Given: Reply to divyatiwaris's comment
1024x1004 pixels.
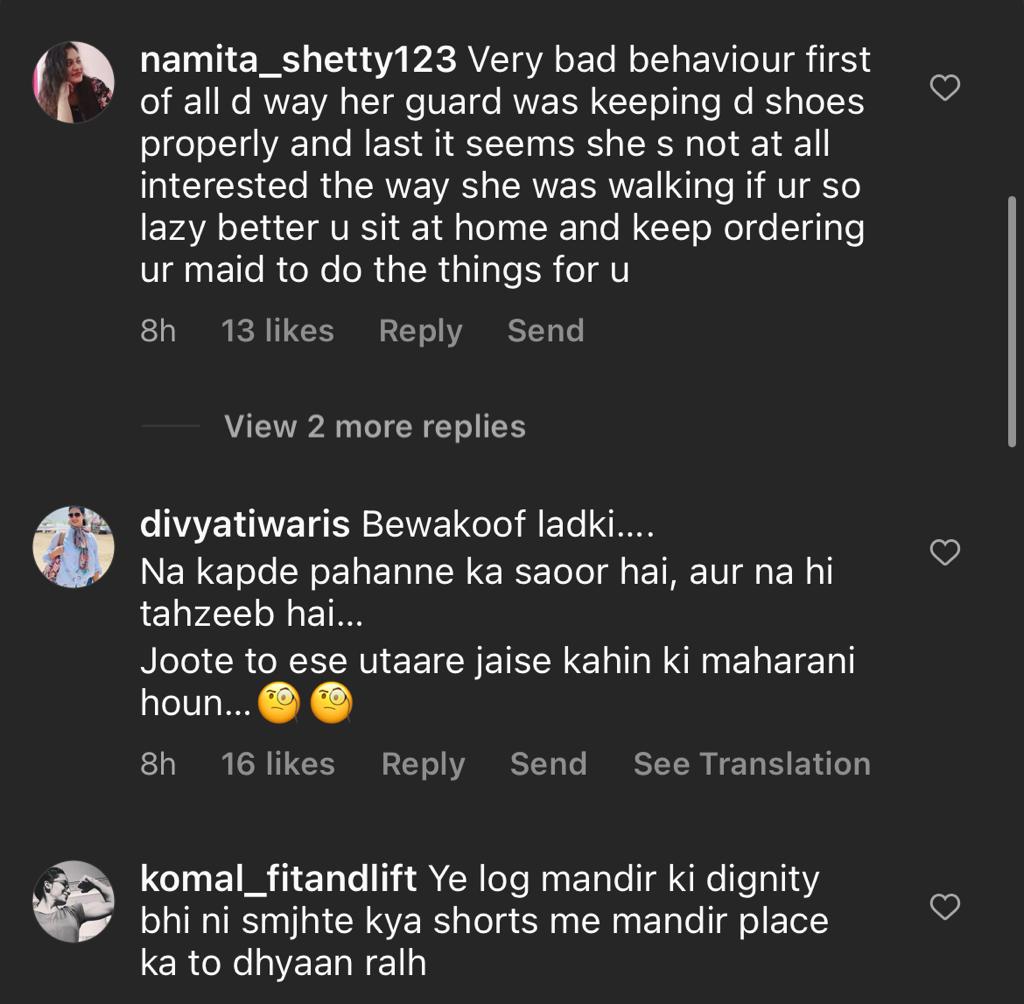Looking at the screenshot, I should coord(423,764).
